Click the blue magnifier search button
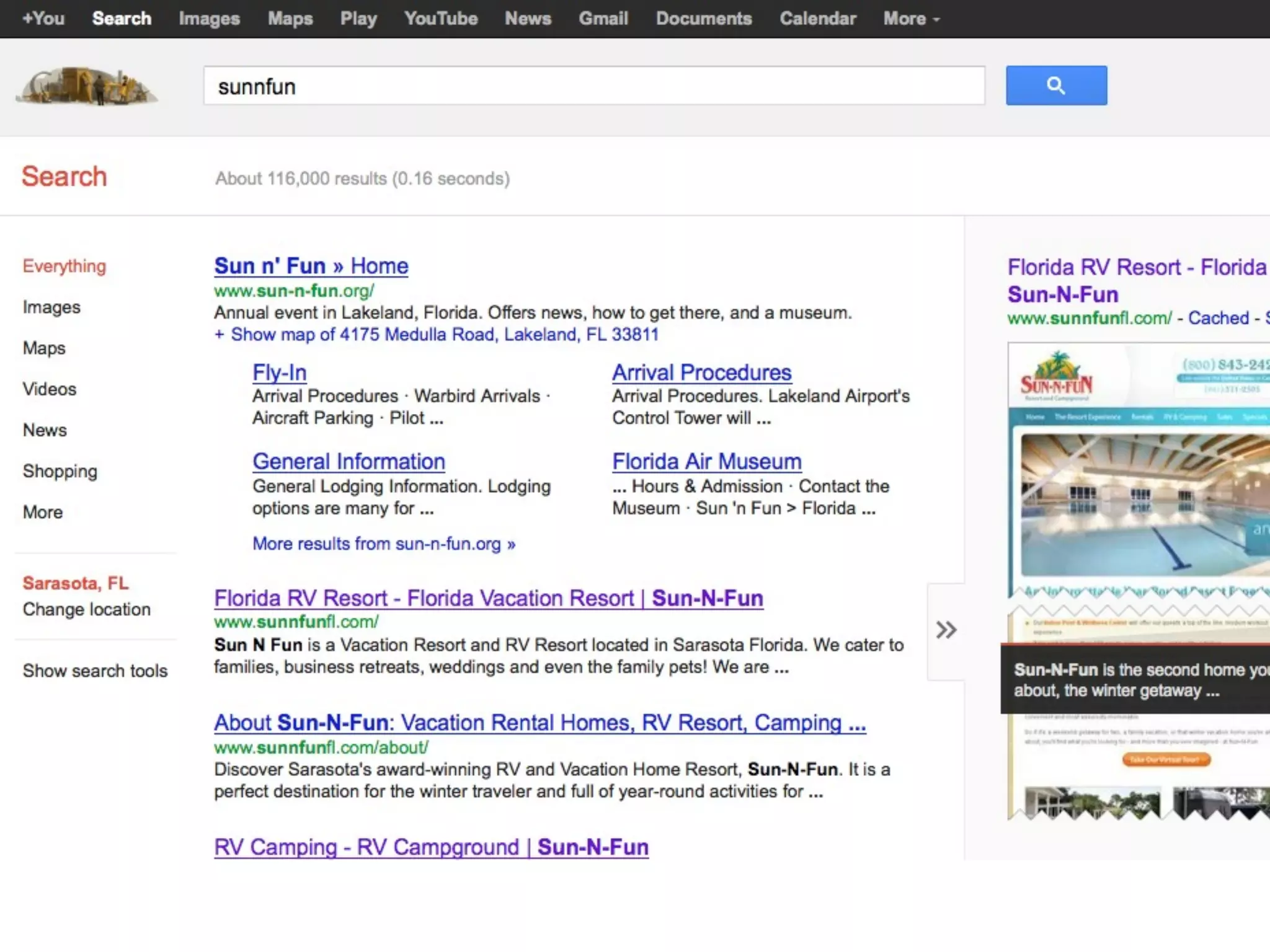Screen dimensions: 1270x952 click(x=1055, y=86)
